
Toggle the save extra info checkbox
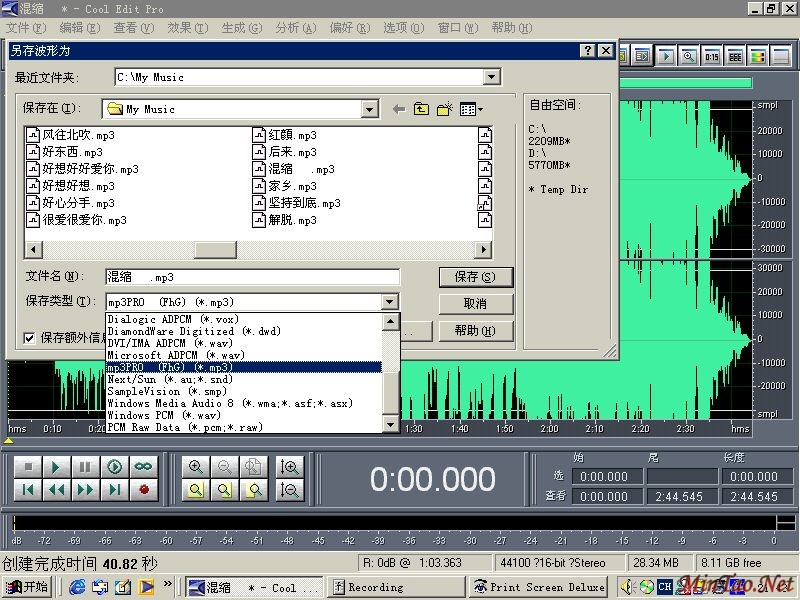click(29, 338)
